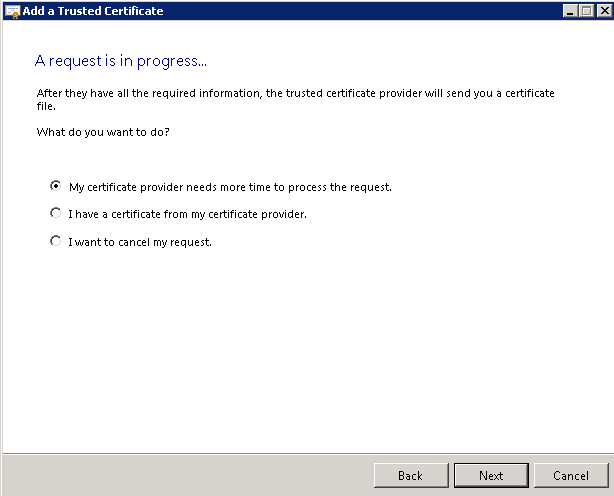Click the 'I have a certificate from my certificate provider' label

tap(187, 214)
